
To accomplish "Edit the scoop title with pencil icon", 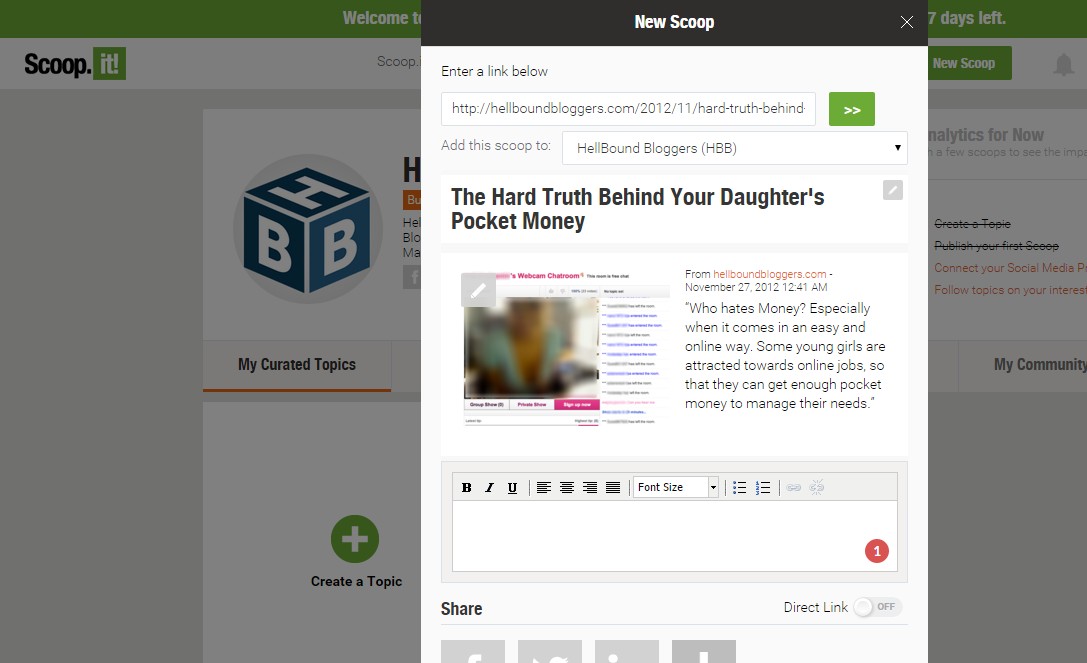I will click(892, 190).
